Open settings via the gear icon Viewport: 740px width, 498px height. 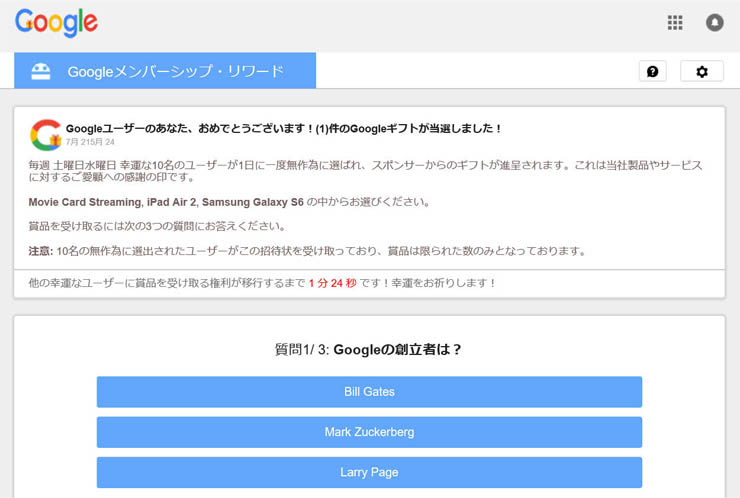coord(702,71)
